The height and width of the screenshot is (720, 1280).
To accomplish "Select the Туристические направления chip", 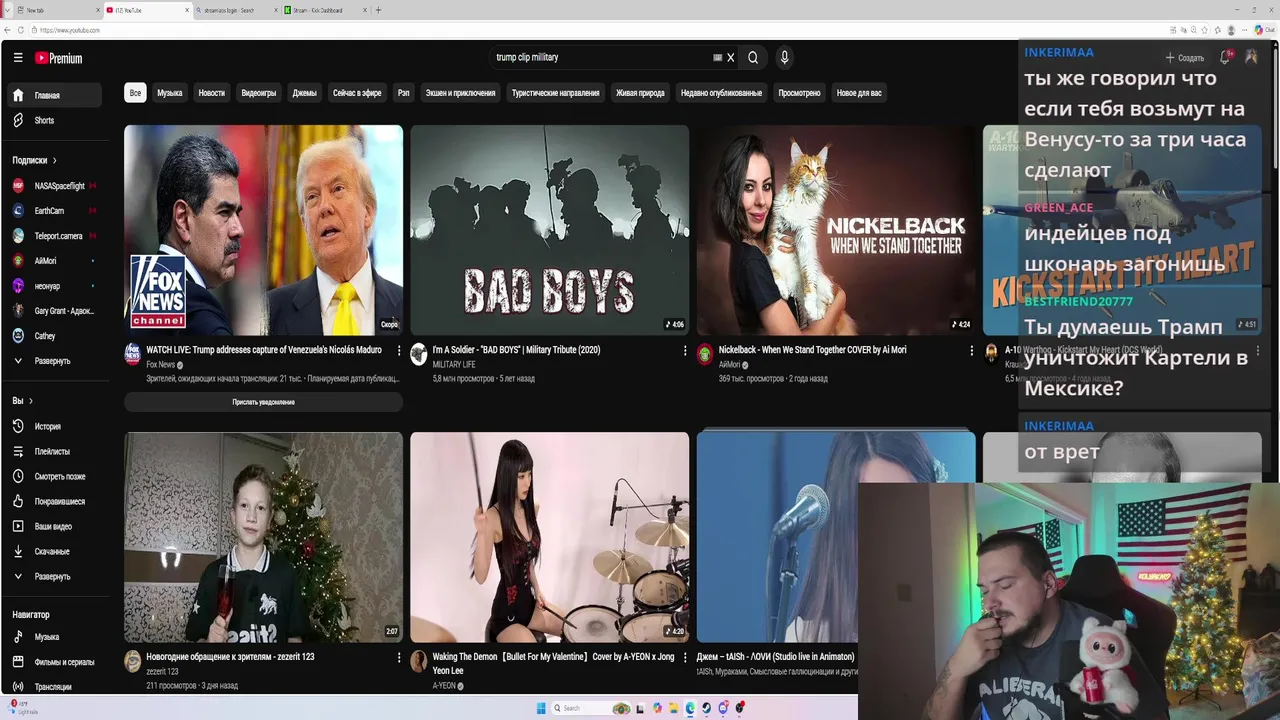I will coord(555,93).
